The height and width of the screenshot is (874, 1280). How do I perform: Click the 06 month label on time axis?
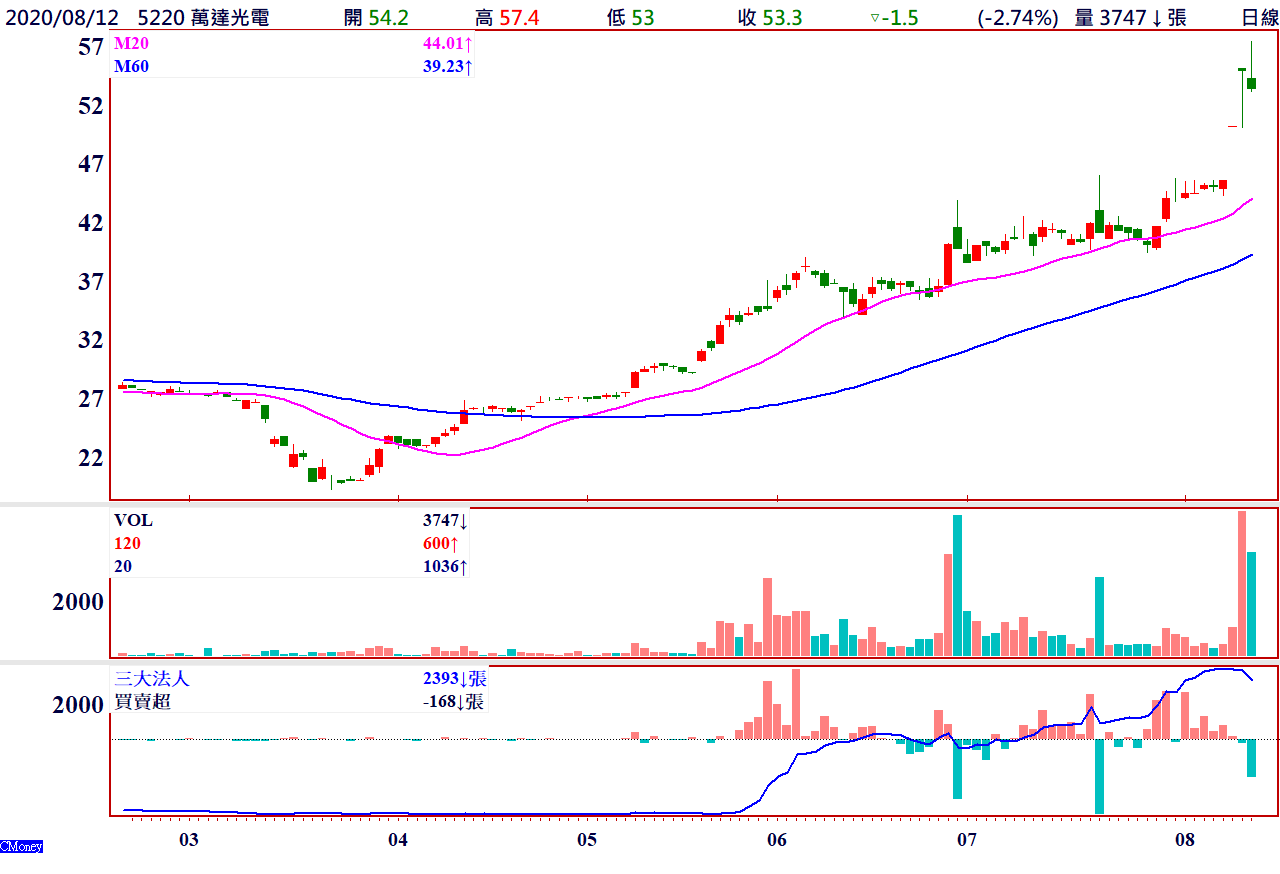click(x=777, y=838)
